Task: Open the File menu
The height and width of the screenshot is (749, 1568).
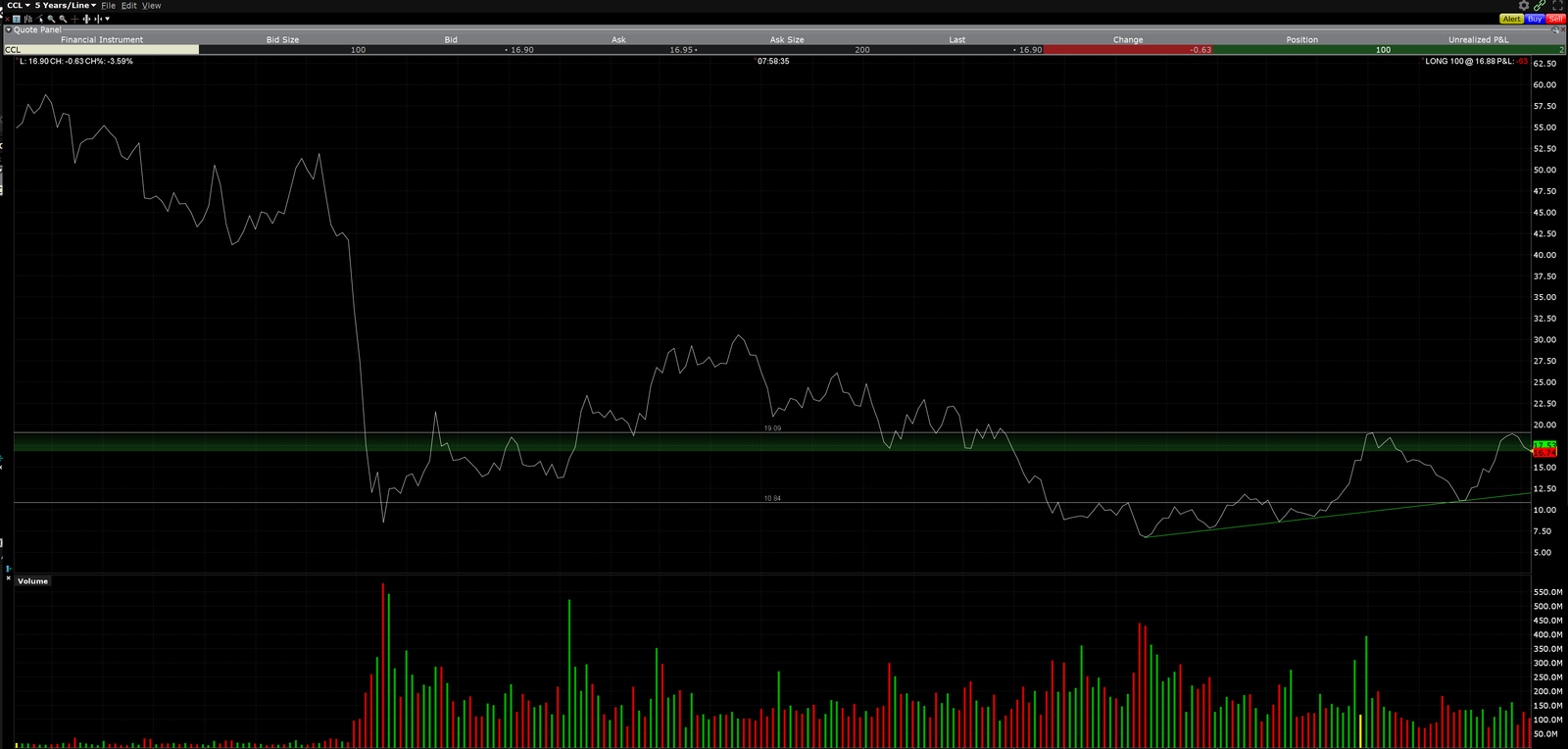Action: (108, 6)
